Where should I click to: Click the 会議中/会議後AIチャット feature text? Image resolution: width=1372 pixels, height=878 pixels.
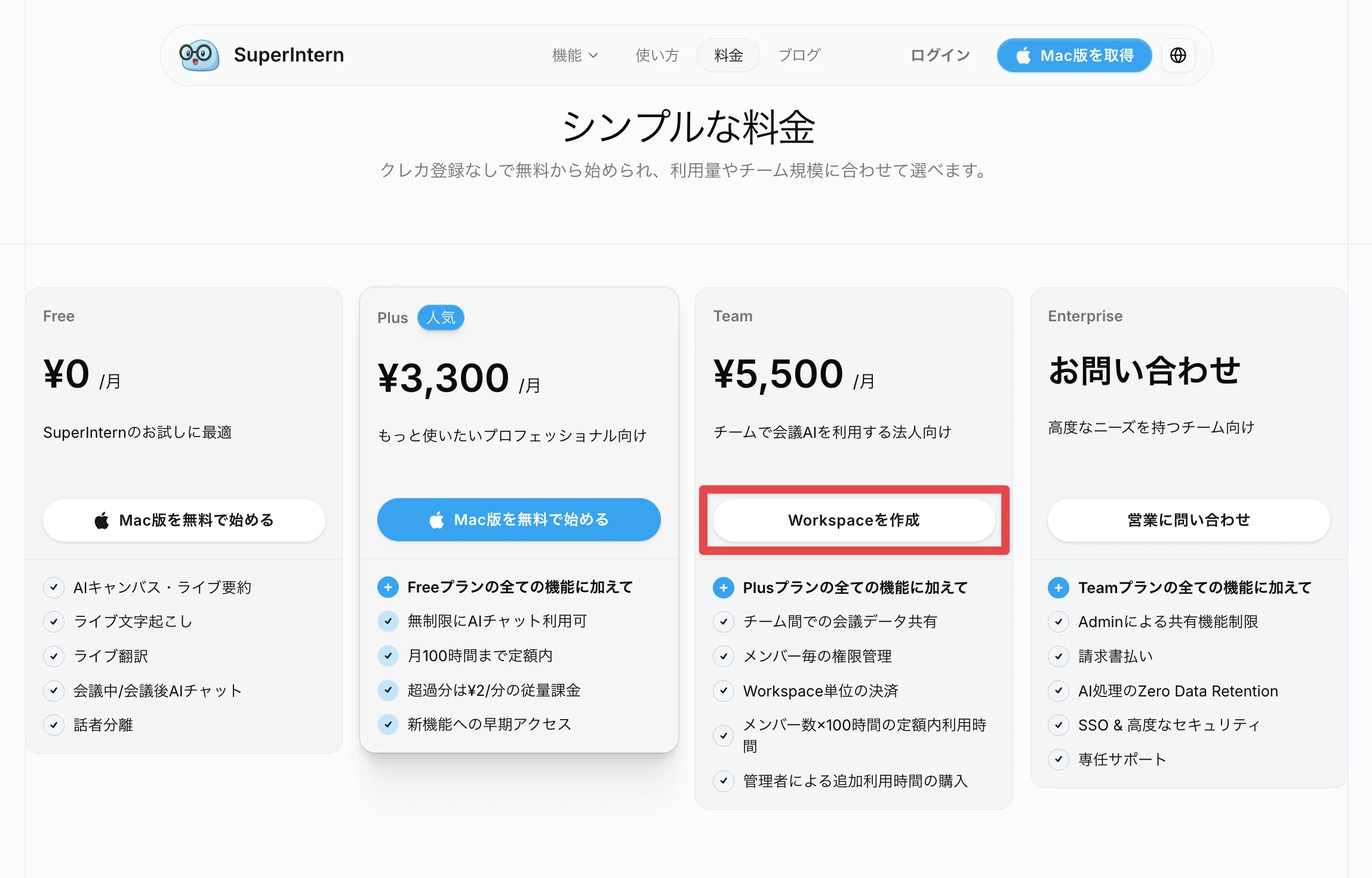pos(158,691)
